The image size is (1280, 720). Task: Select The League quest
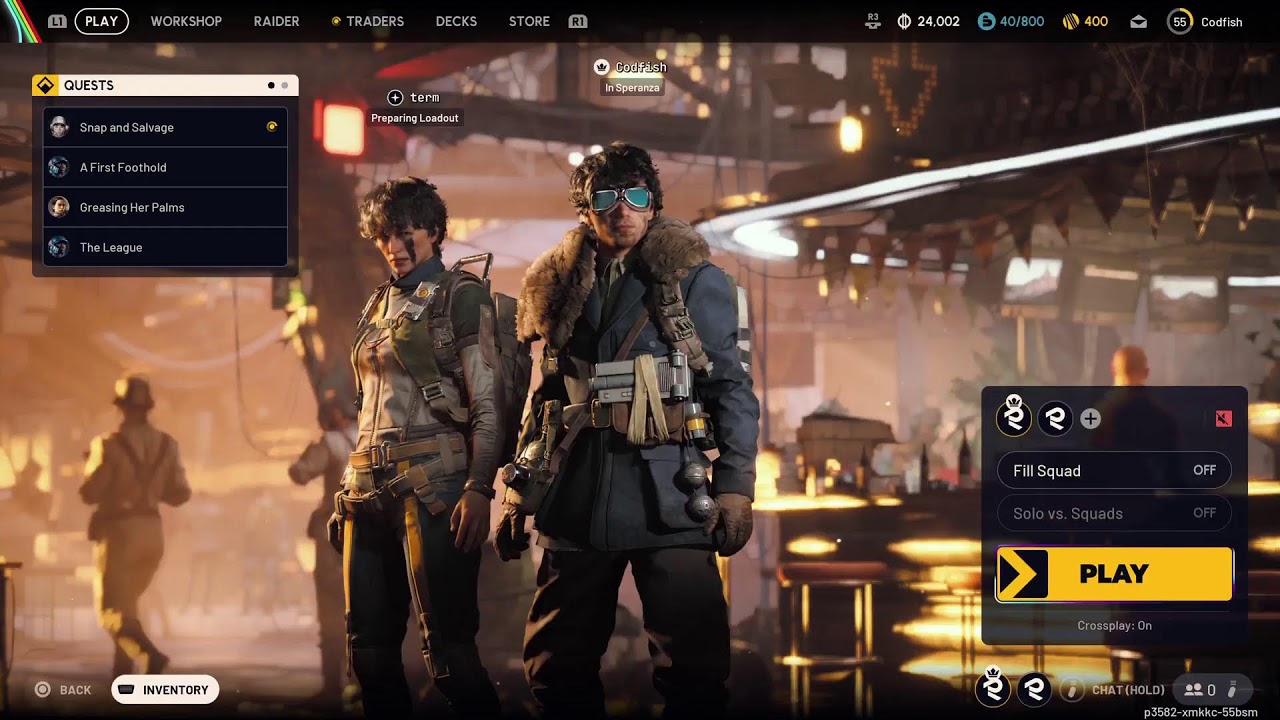[165, 247]
